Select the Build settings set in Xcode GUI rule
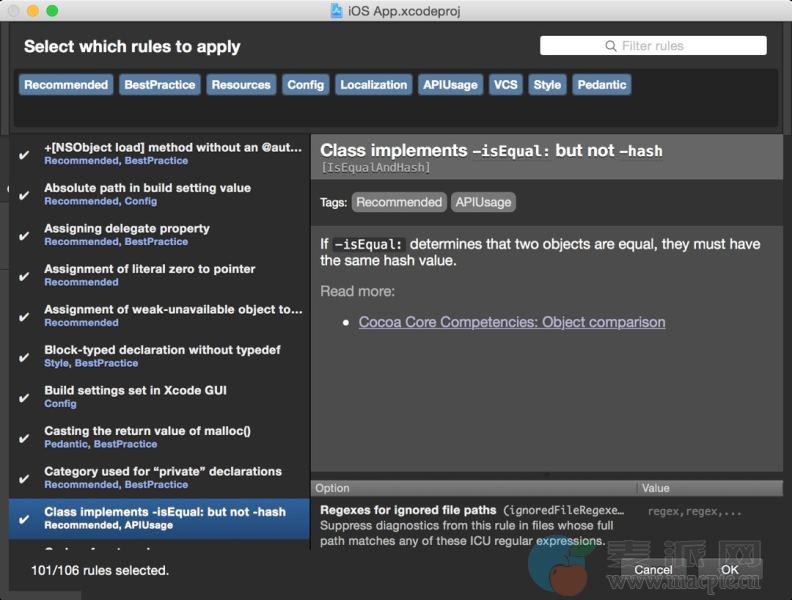 pos(135,391)
